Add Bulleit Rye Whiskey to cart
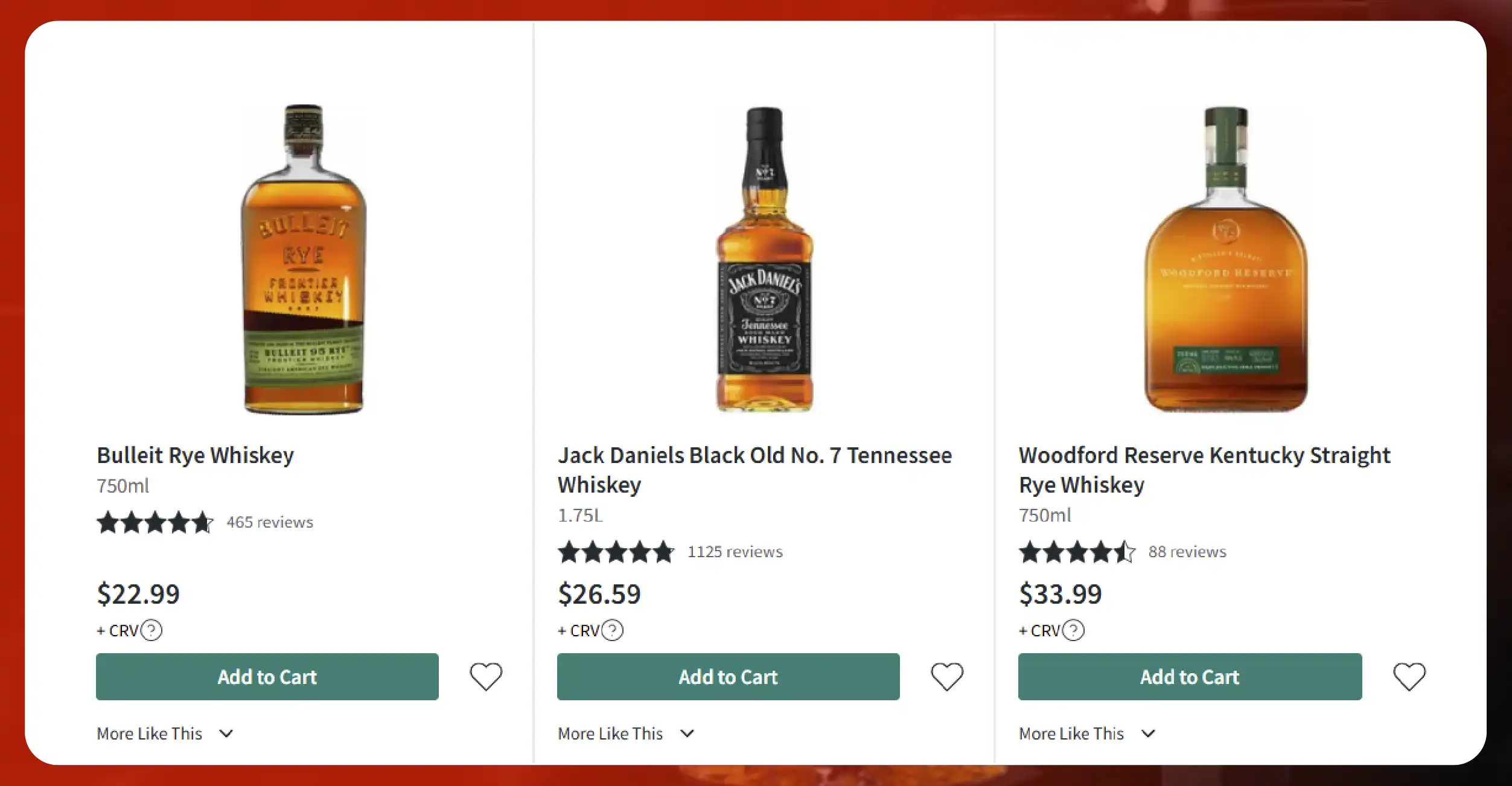Screen dimensions: 1512x786 point(266,677)
